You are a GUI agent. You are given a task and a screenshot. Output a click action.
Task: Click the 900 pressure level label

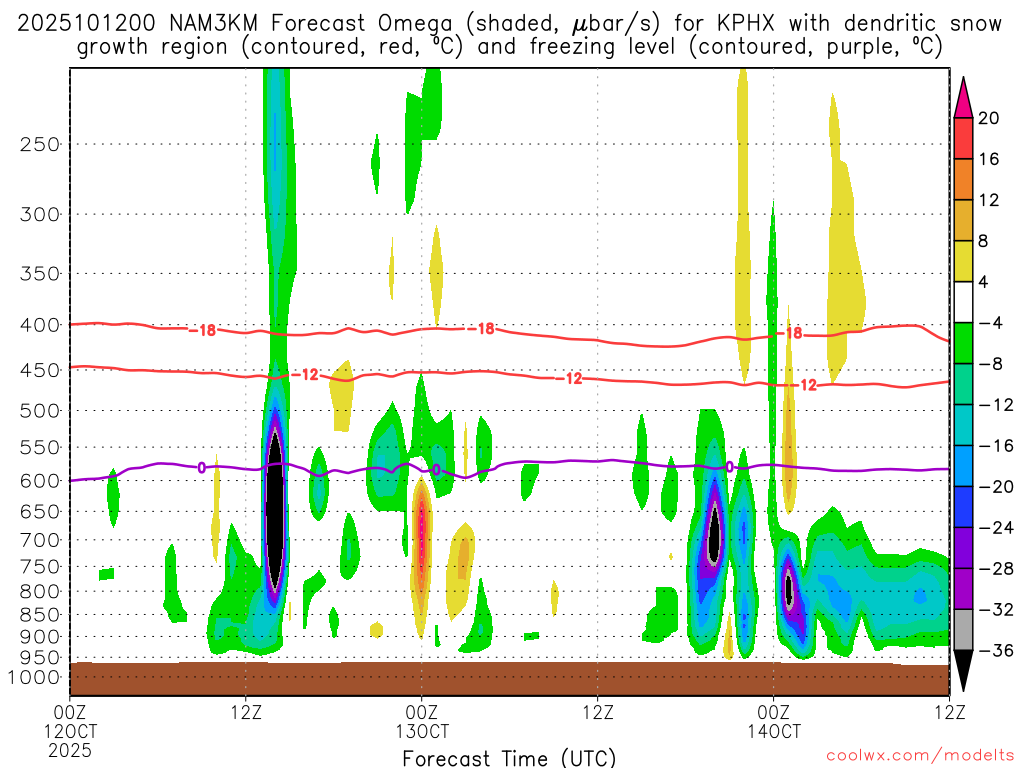pos(40,637)
